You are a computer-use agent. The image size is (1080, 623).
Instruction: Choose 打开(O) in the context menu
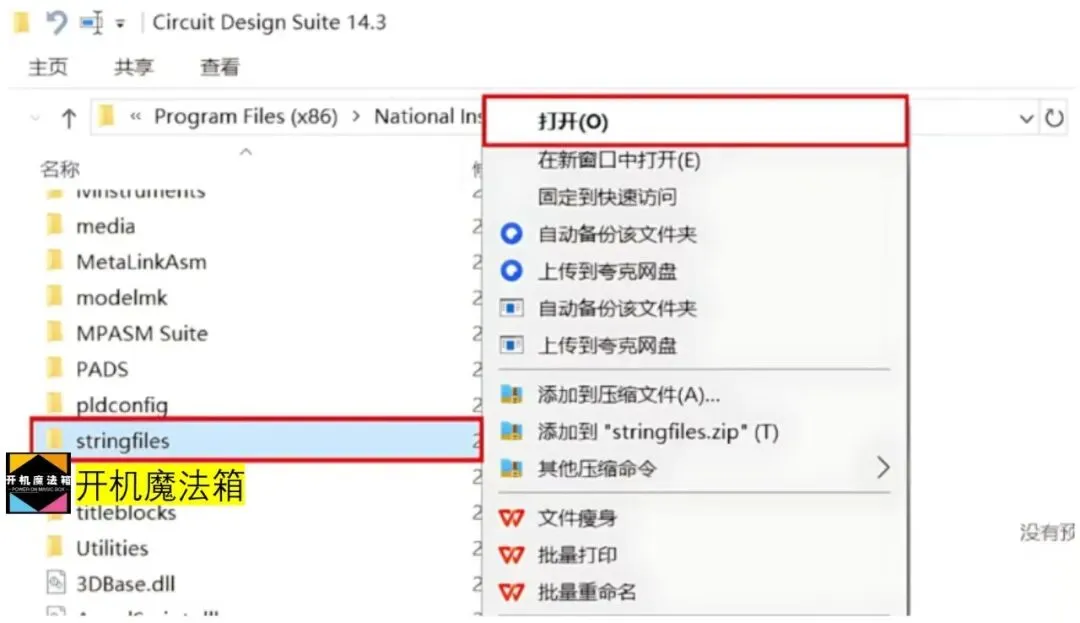tap(695, 121)
